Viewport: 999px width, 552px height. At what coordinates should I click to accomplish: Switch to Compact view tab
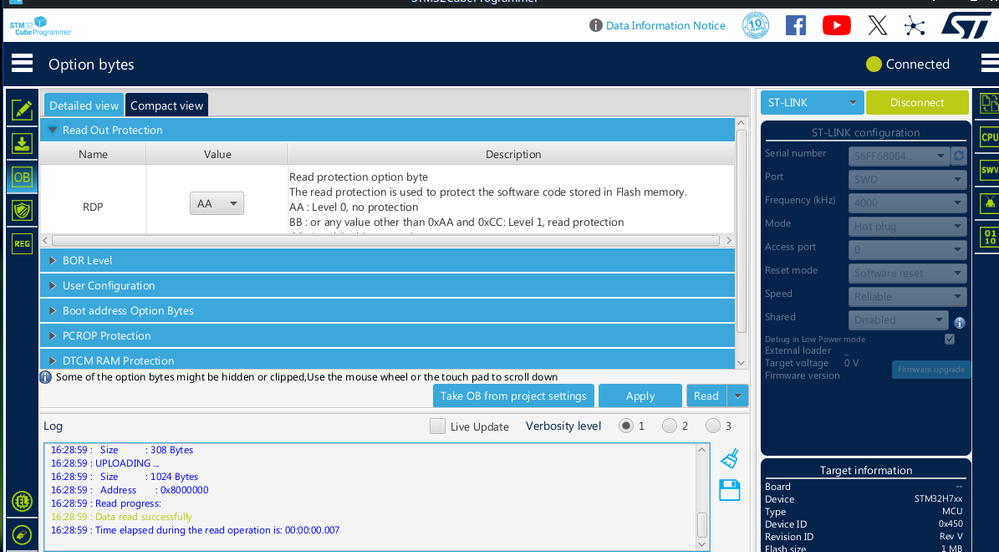[x=167, y=105]
